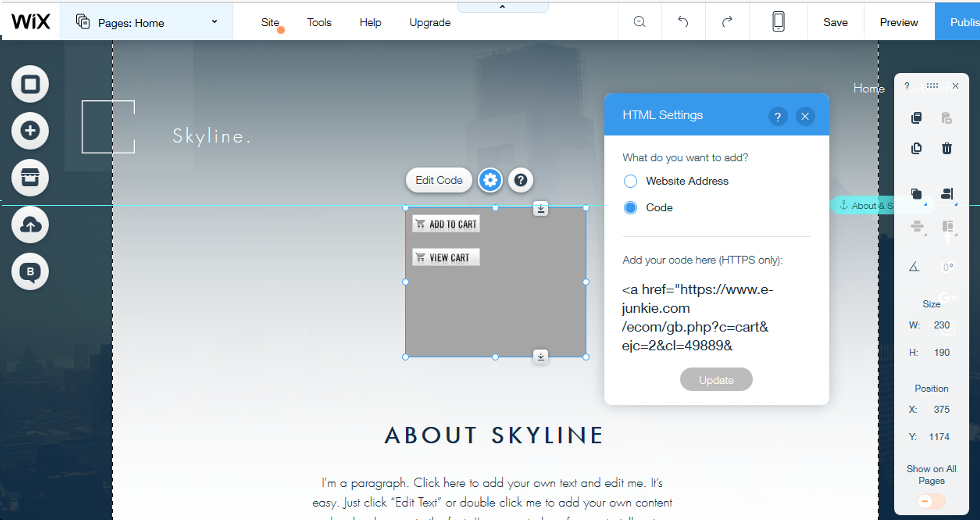Open the cloud upload media icon

[x=30, y=225]
